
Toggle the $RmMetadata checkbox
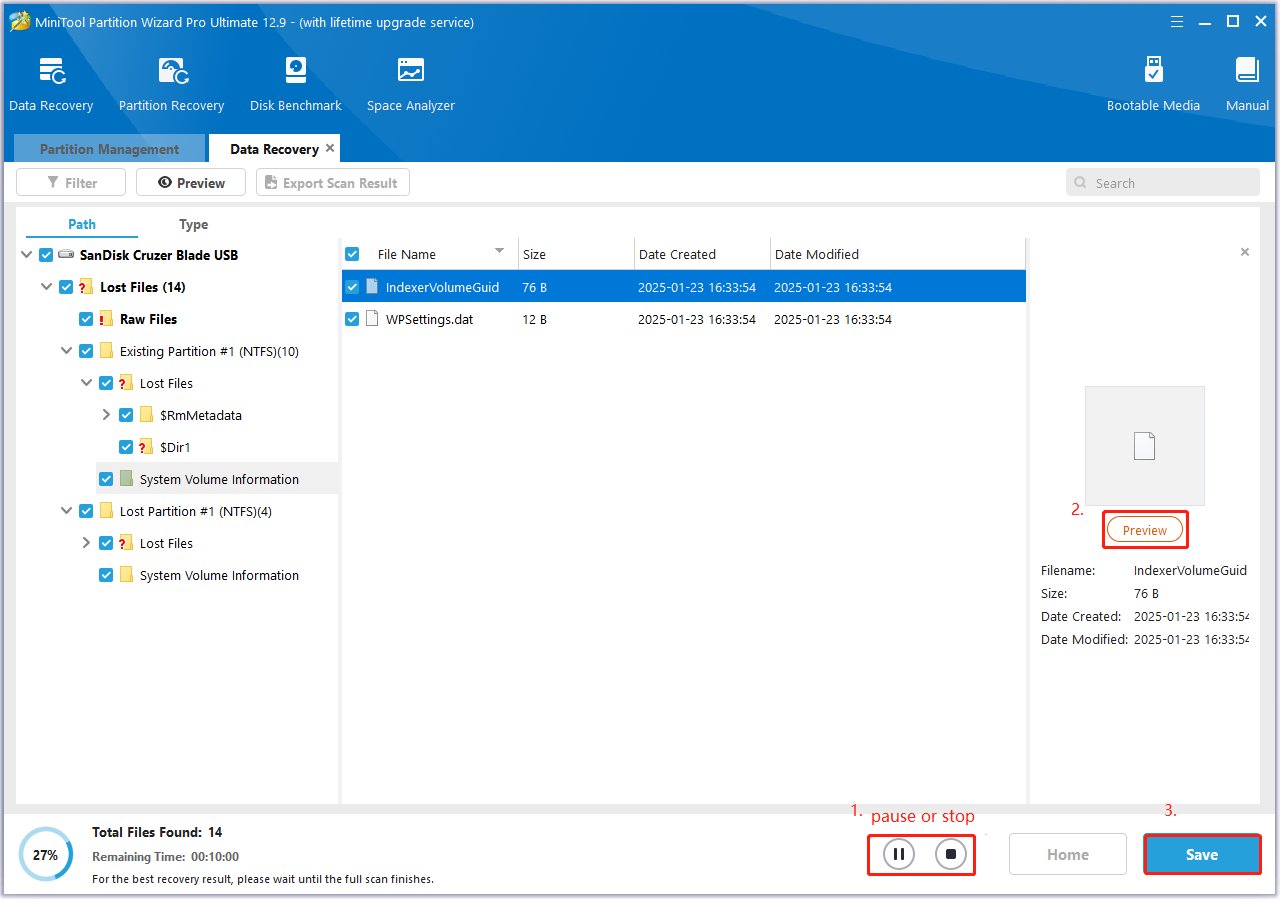[x=126, y=415]
